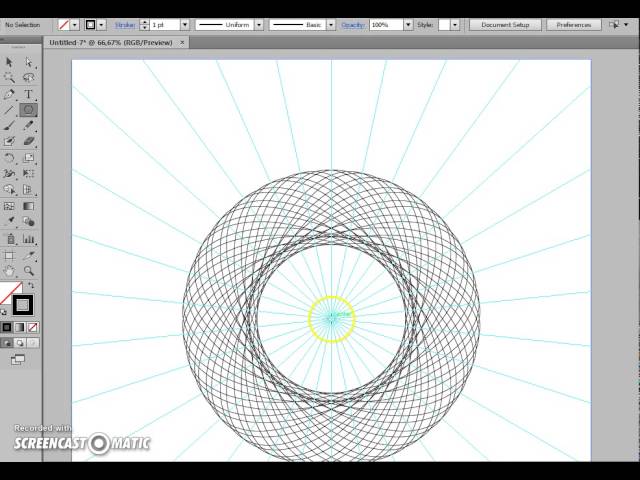Open the Opacity percentage dropdown

408,25
